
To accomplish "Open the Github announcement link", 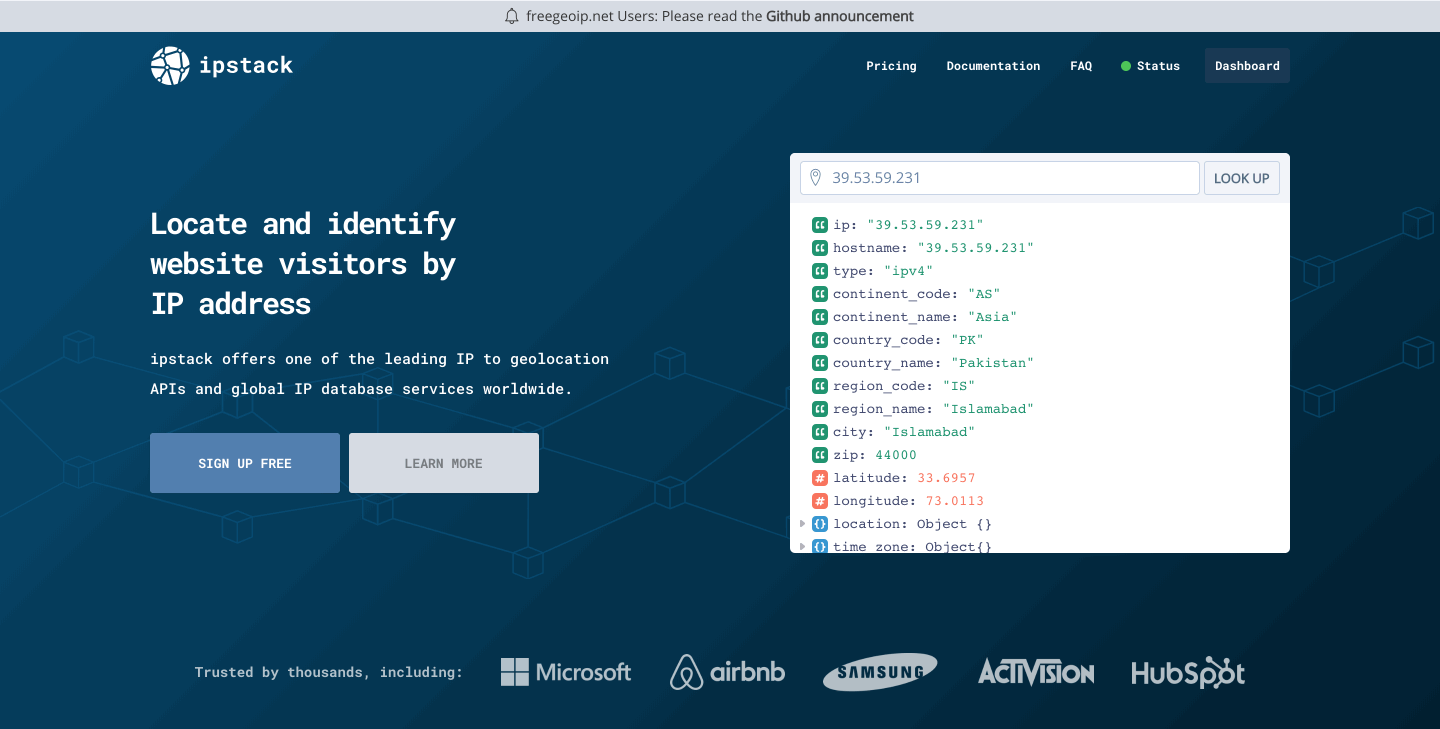I will coord(840,16).
